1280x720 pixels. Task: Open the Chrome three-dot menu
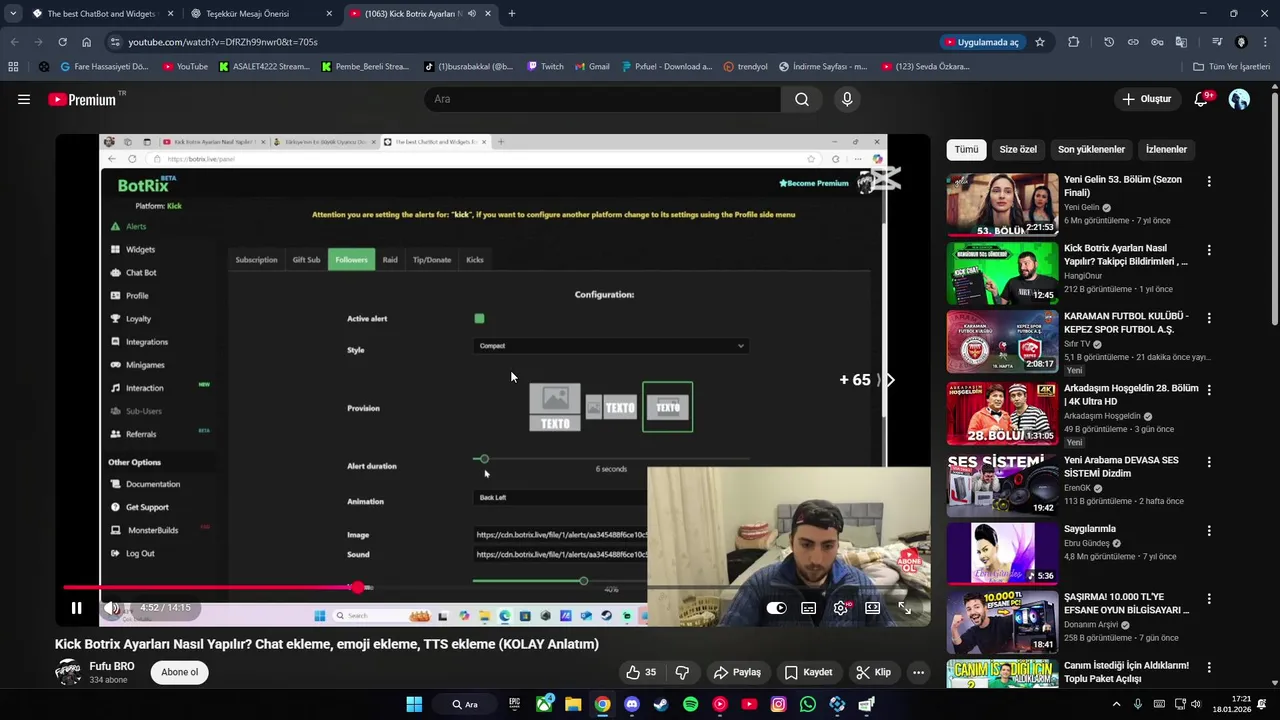(1263, 42)
